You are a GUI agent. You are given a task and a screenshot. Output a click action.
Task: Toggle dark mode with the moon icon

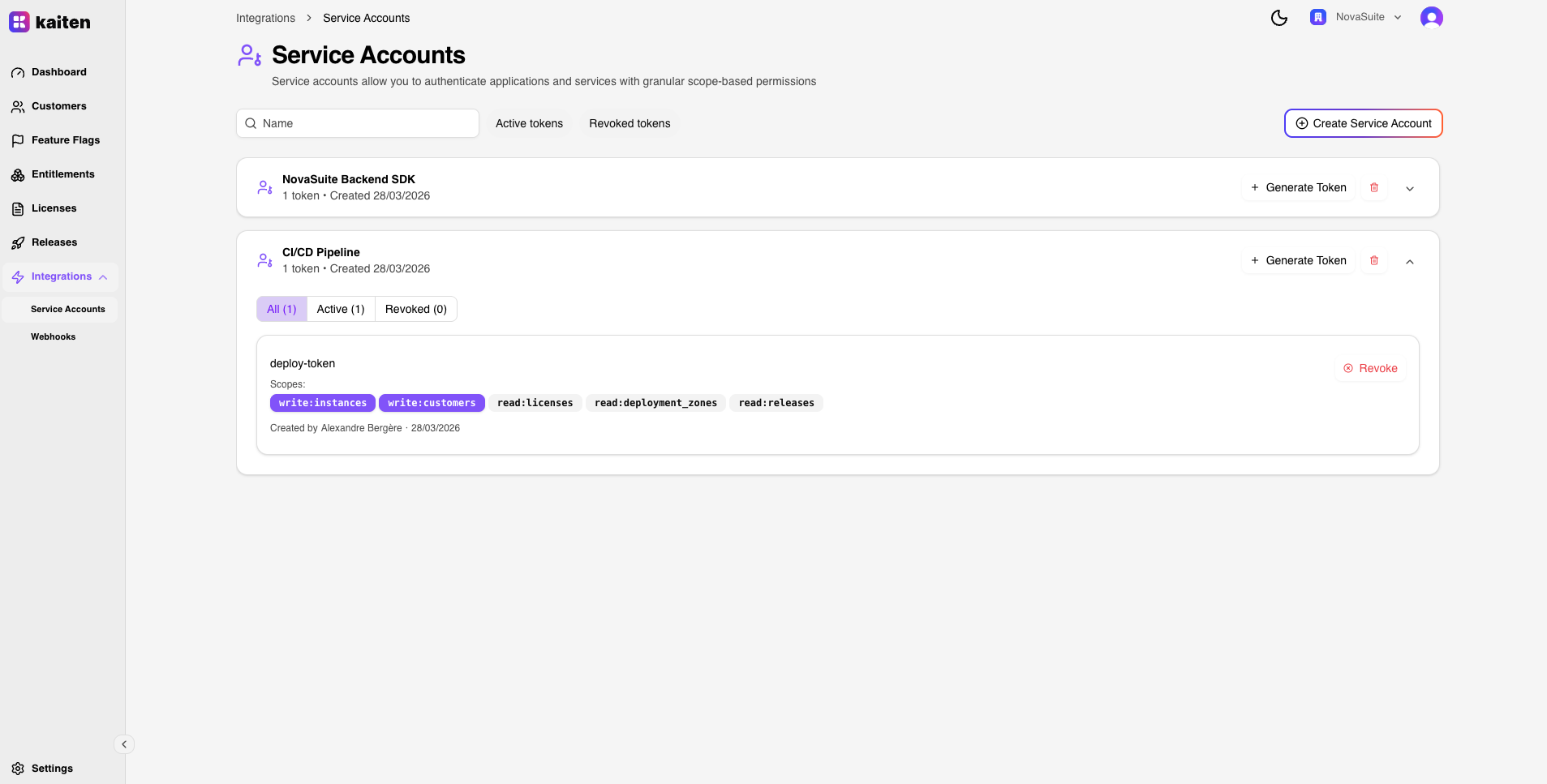tap(1278, 18)
